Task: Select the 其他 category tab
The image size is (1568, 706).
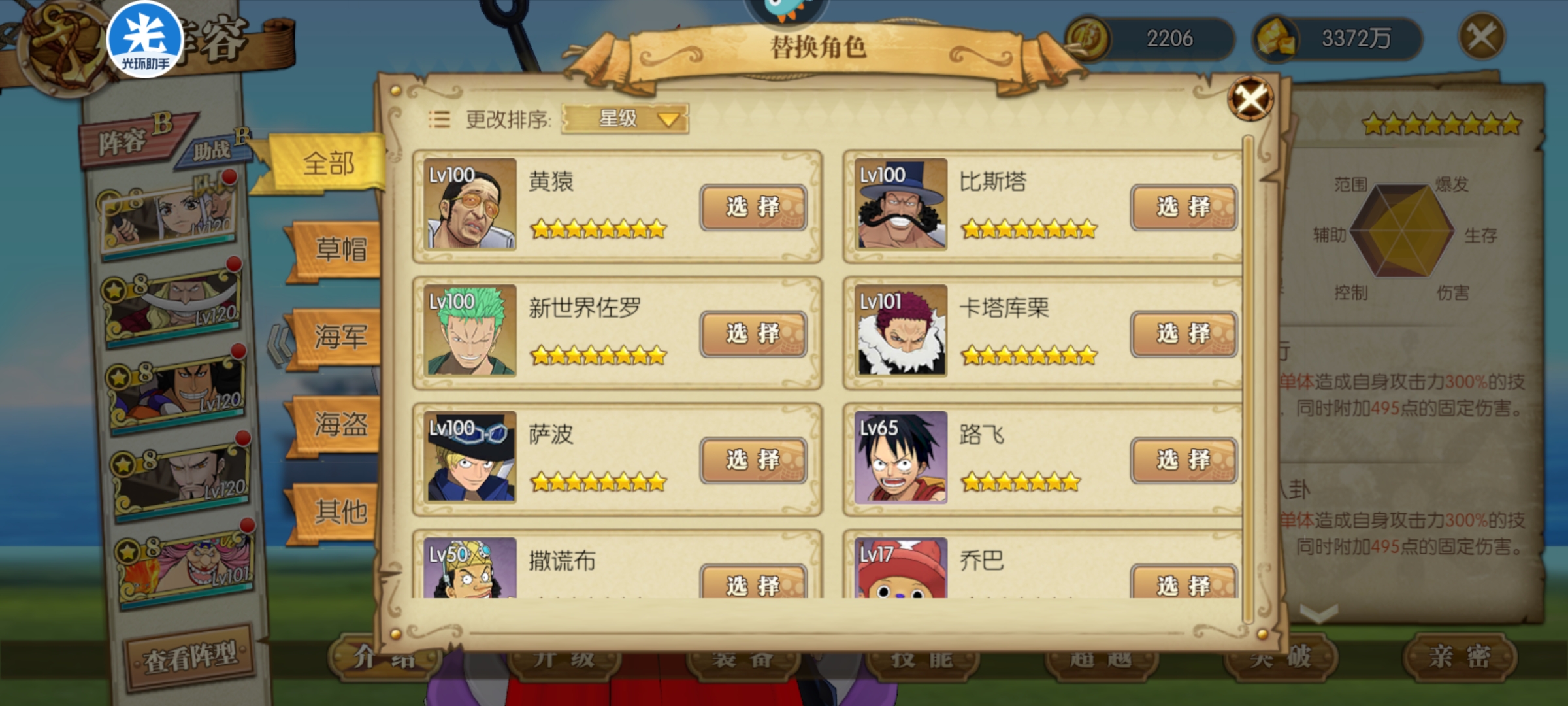Action: (x=335, y=512)
